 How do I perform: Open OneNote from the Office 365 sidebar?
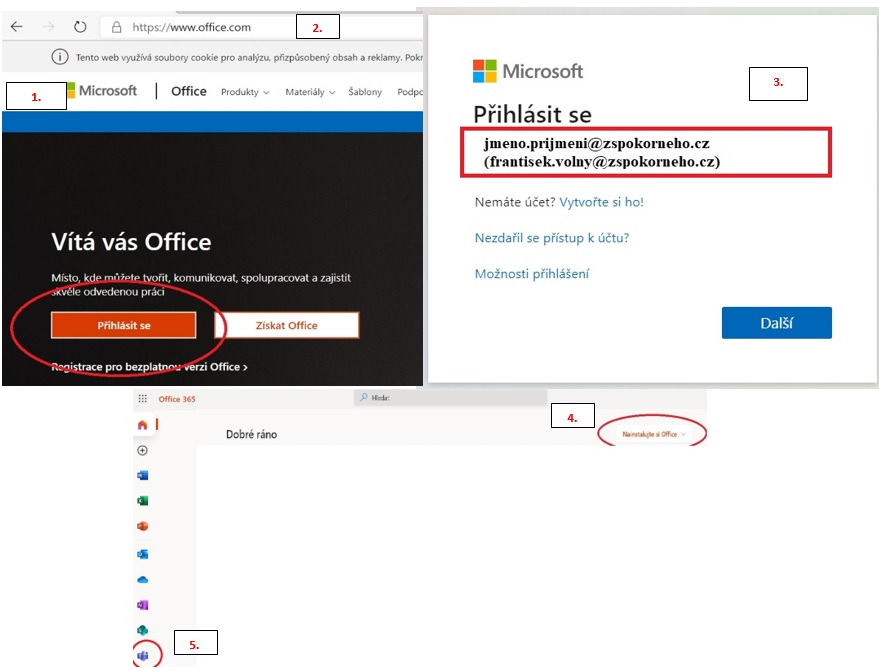click(x=142, y=605)
